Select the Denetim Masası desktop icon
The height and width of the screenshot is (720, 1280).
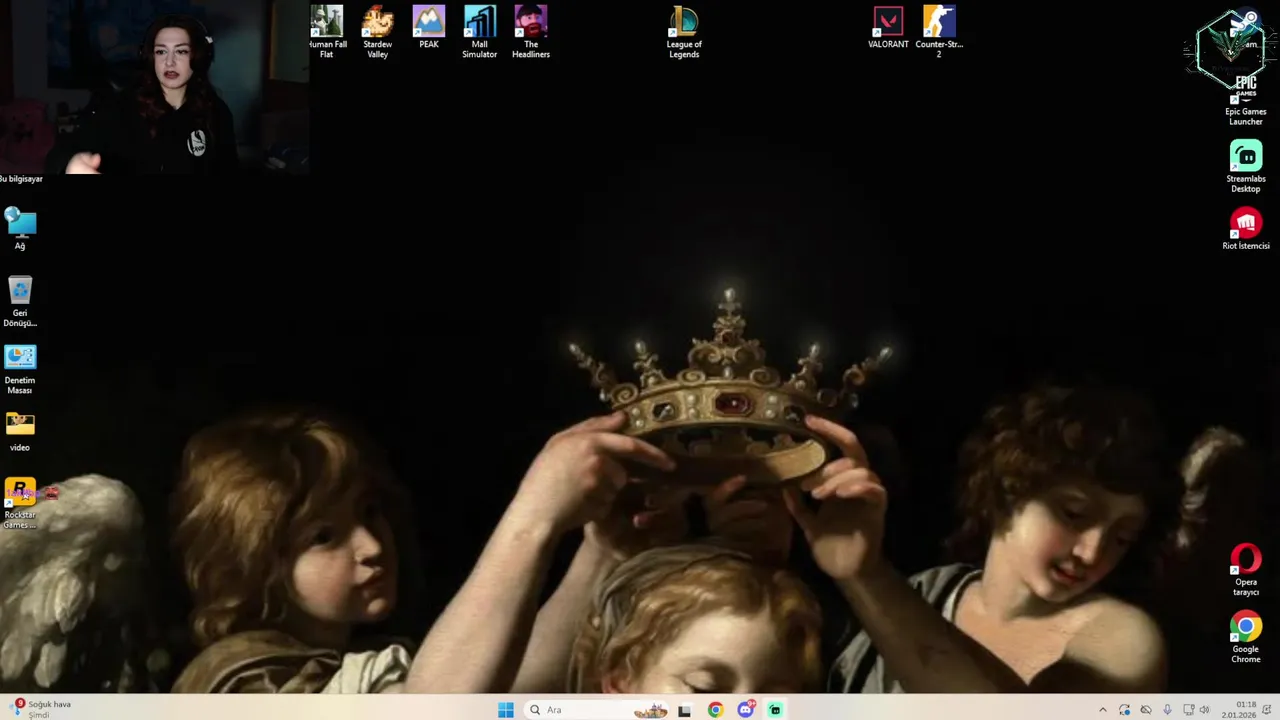click(20, 368)
